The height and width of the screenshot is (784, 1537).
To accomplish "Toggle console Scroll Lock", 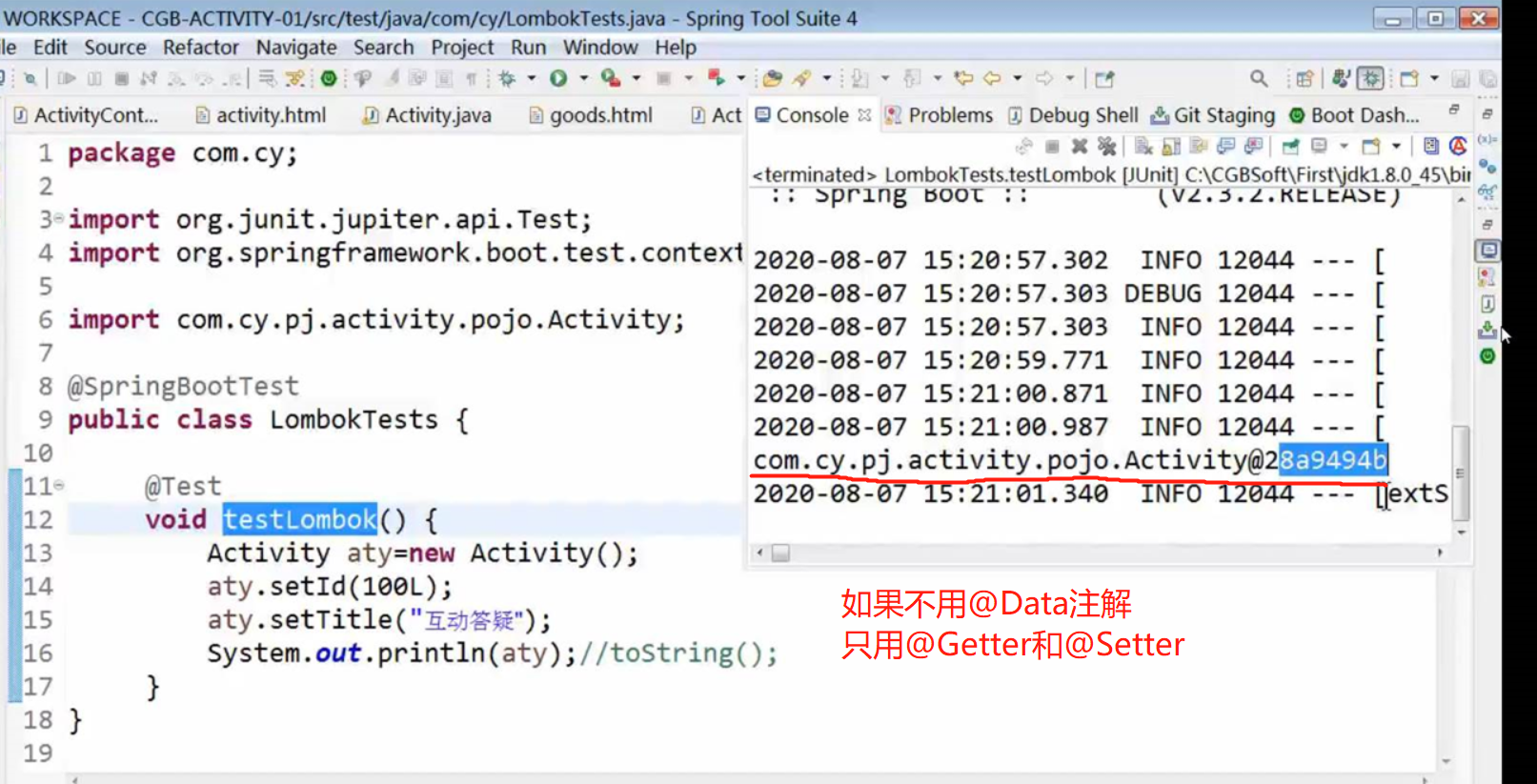I will [1171, 147].
